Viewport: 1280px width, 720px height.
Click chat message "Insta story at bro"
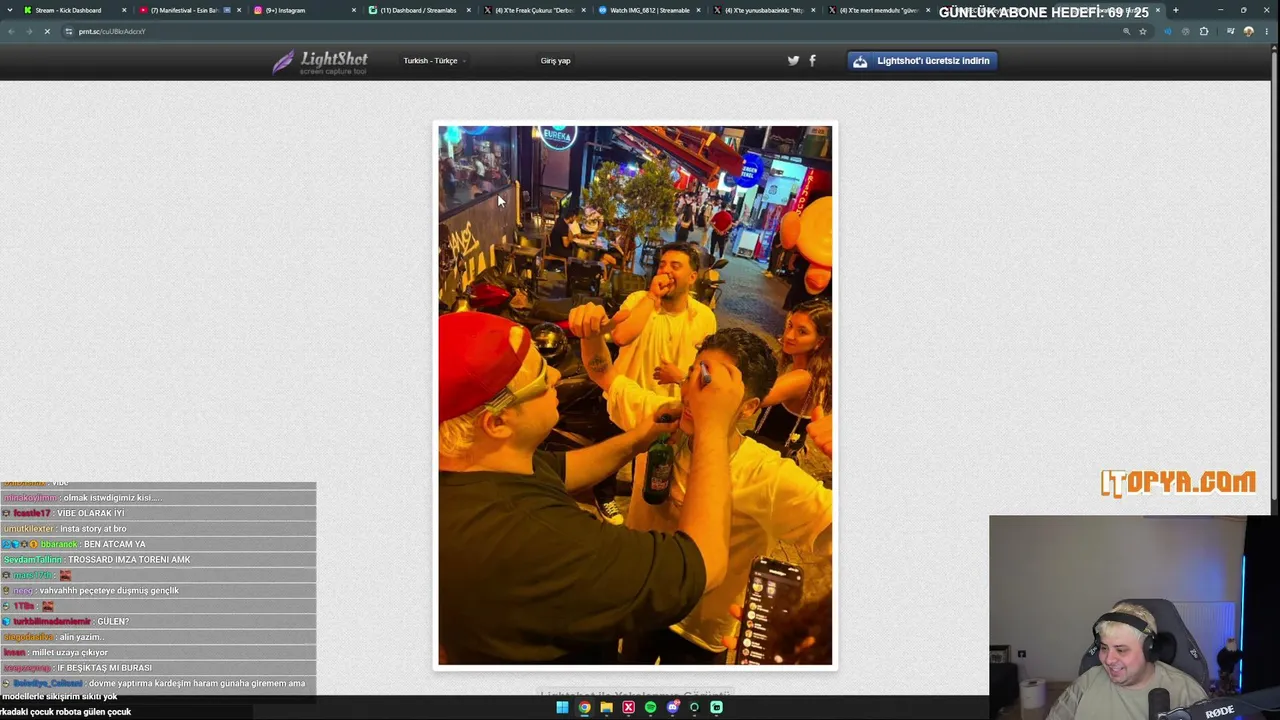93,529
